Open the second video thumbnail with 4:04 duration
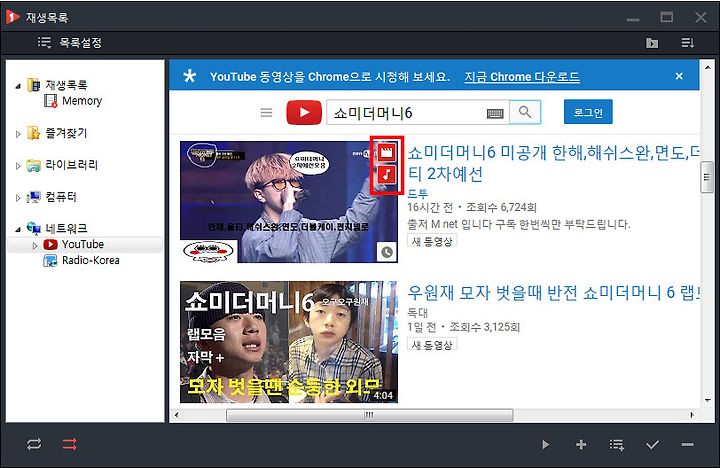The height and width of the screenshot is (468, 720). (x=289, y=342)
